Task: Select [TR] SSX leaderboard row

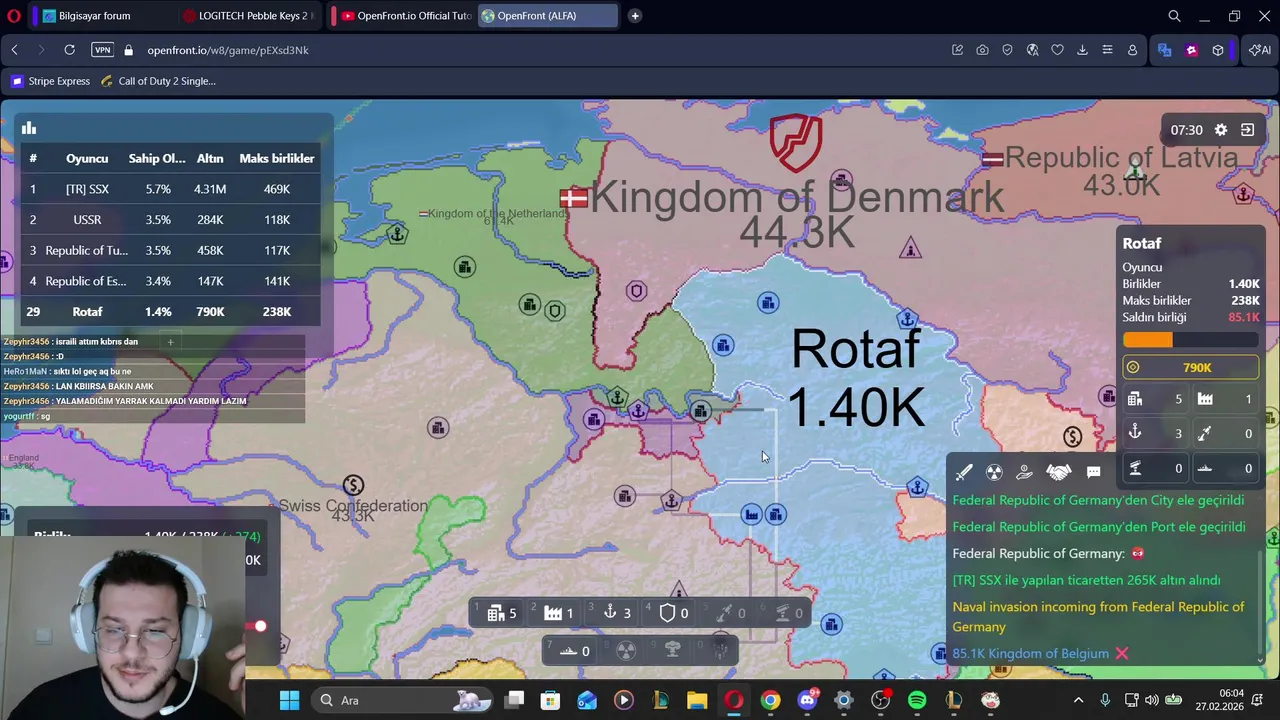Action: [170, 189]
